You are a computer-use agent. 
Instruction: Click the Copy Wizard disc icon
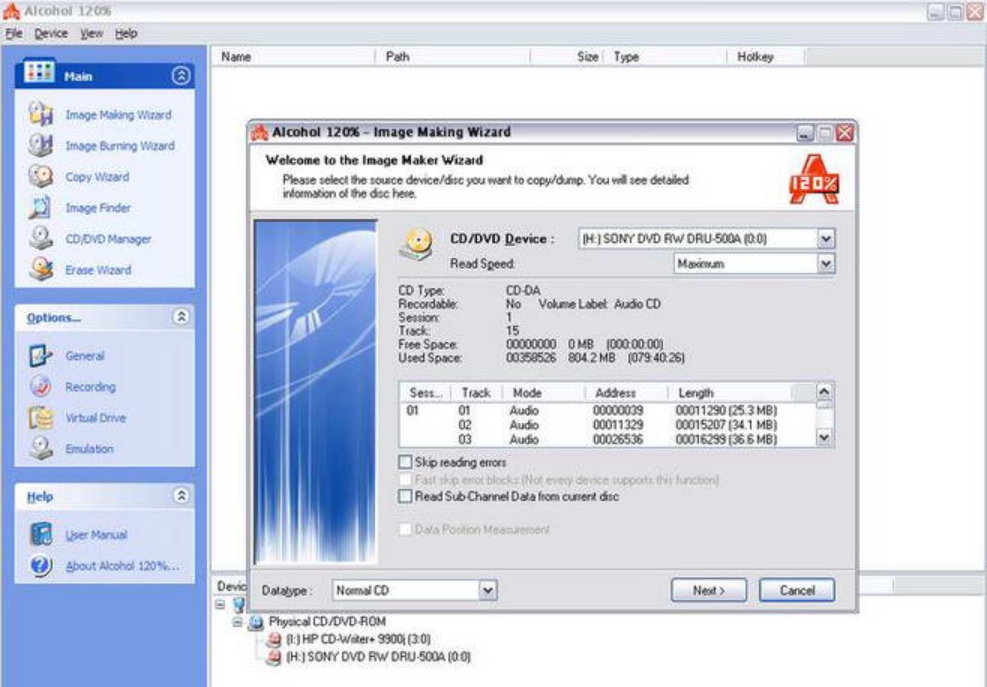[40, 176]
